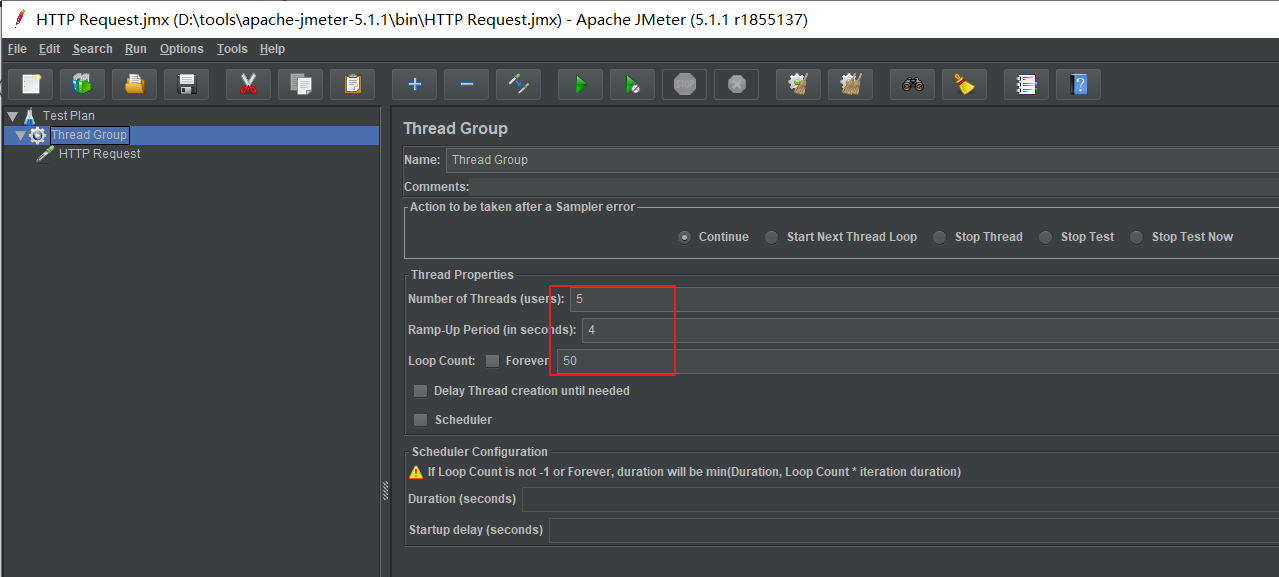This screenshot has height=577, width=1279.
Task: Open the Search menu
Action: pos(92,49)
